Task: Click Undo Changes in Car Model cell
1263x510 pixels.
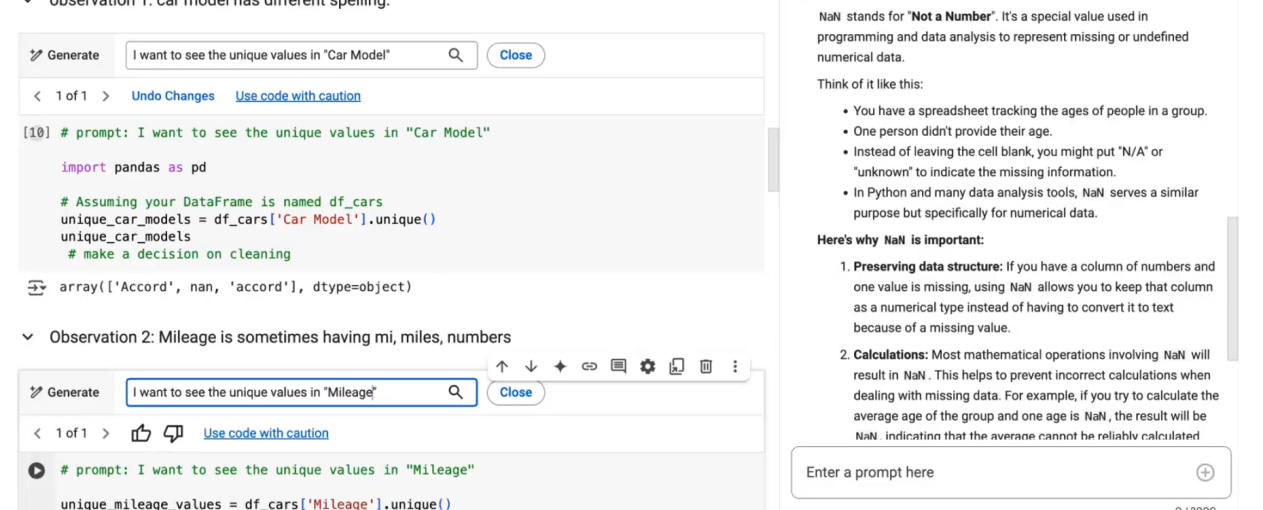Action: pos(173,96)
